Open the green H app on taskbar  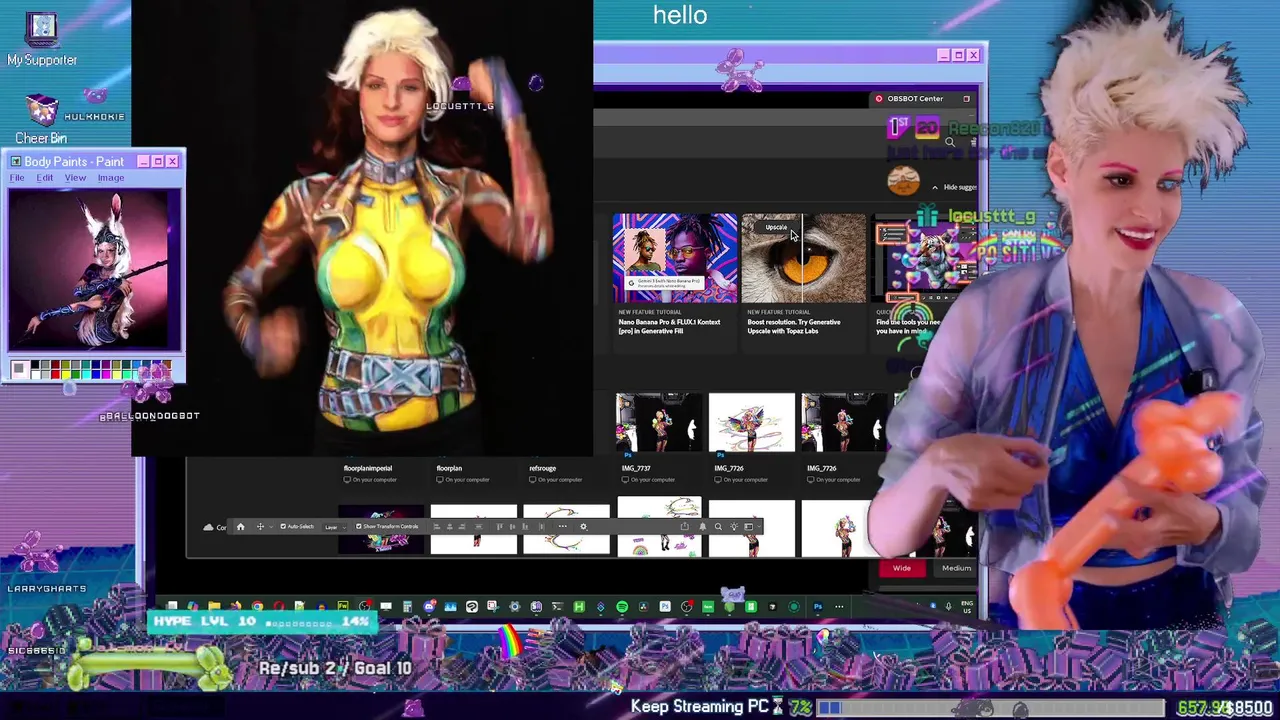point(579,606)
